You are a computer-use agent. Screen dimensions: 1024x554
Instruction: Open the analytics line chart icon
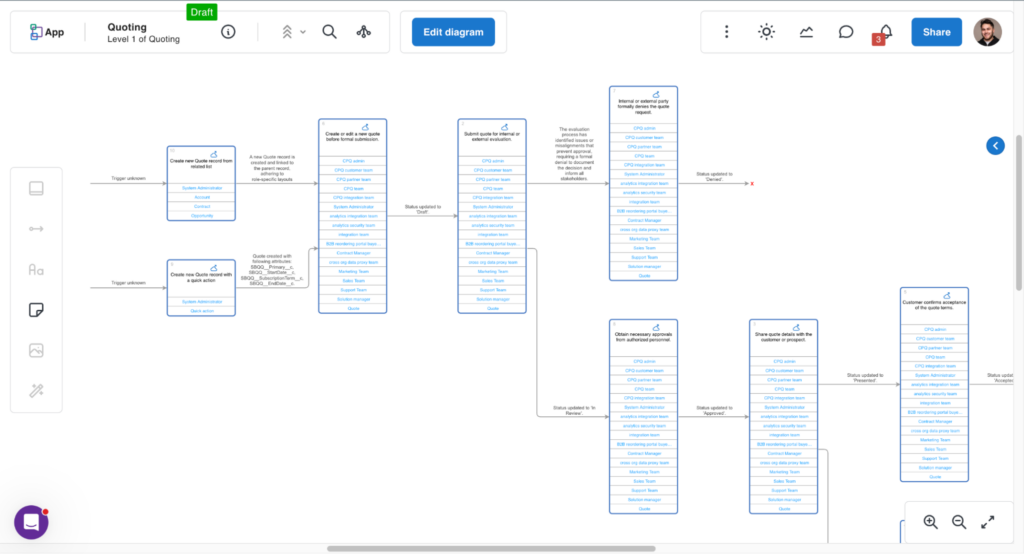click(x=806, y=32)
